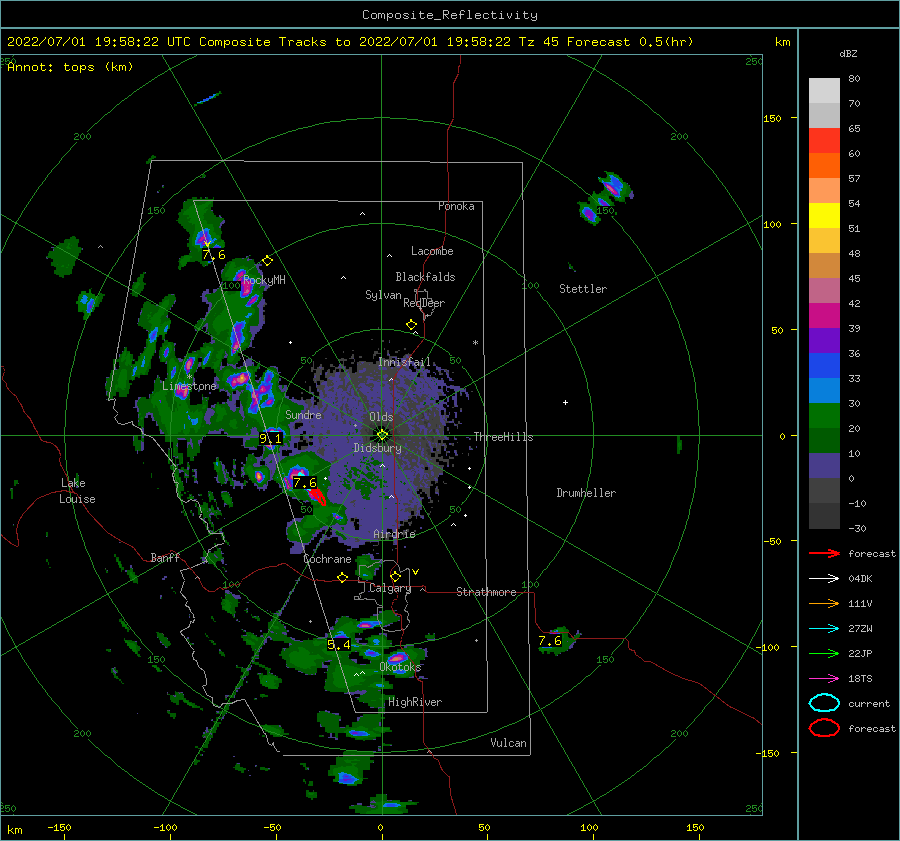Click the blue swatch between 36 and 33
The image size is (900, 841).
pos(824,366)
